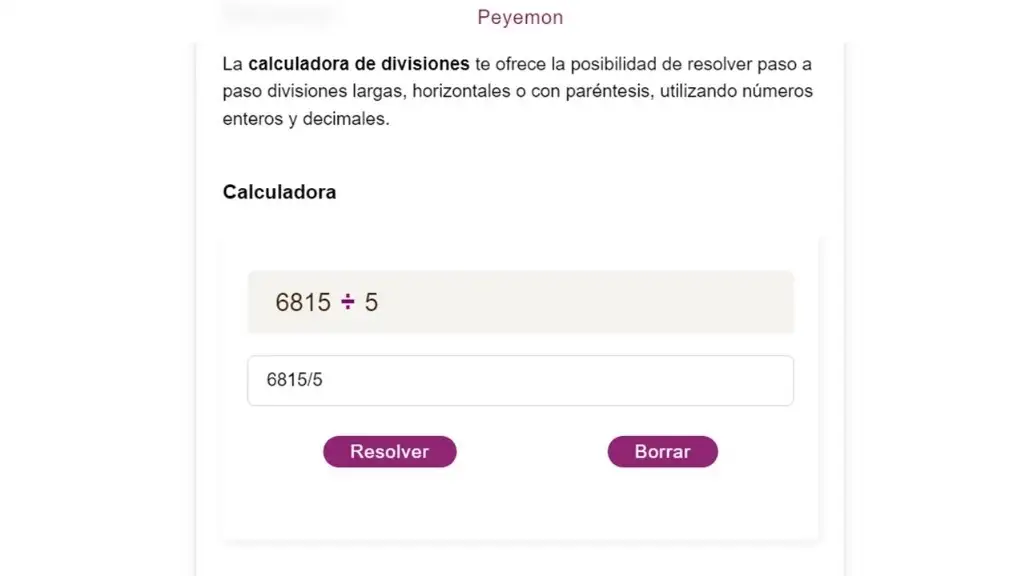Focus the input field containing 6815/5
Image resolution: width=1024 pixels, height=576 pixels.
click(520, 380)
